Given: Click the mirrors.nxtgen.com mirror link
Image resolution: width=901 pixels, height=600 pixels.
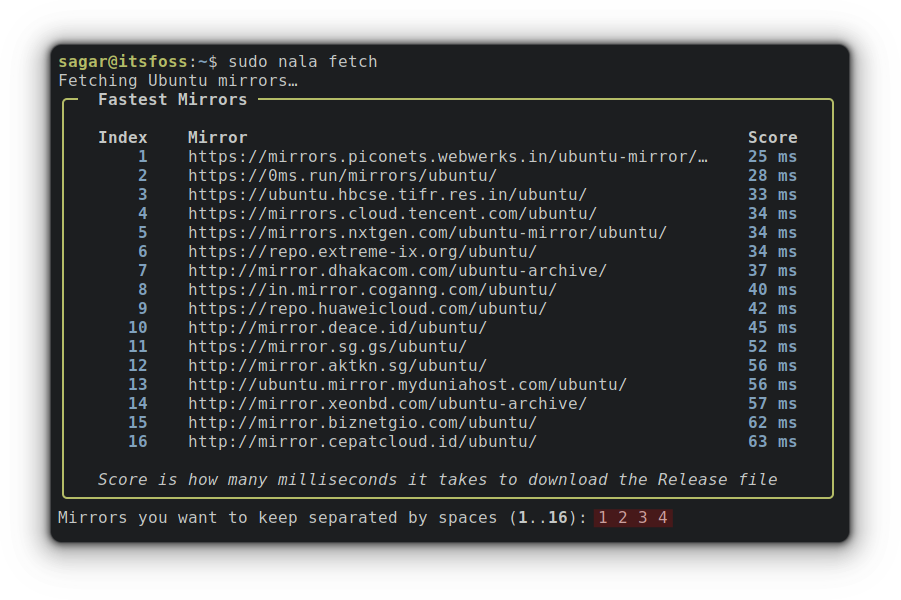Looking at the screenshot, I should [x=428, y=232].
